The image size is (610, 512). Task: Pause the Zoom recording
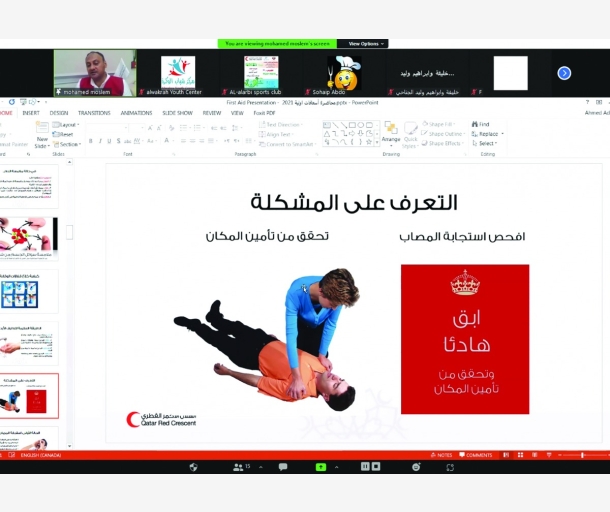click(363, 466)
